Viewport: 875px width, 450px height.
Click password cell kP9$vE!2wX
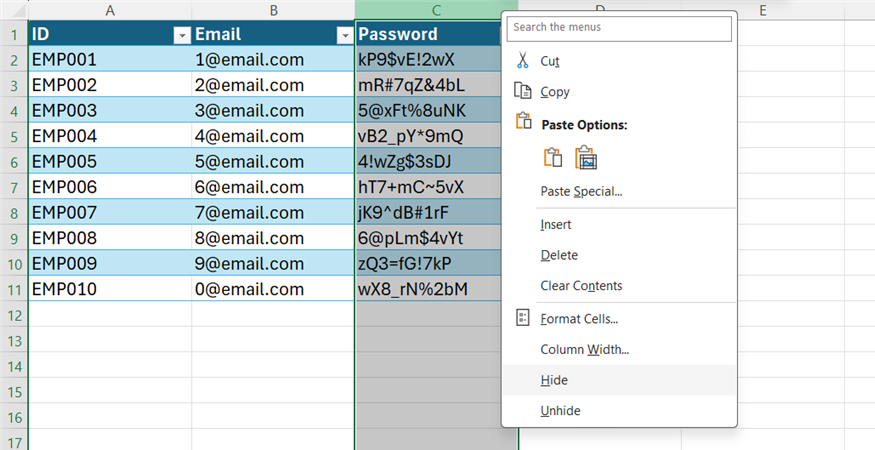click(428, 59)
